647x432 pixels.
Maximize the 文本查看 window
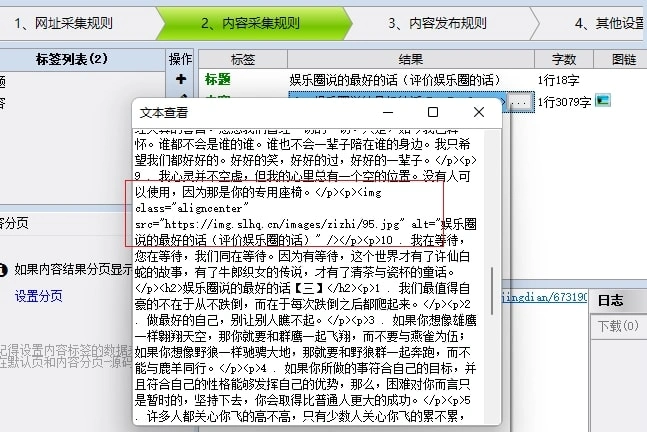(433, 113)
